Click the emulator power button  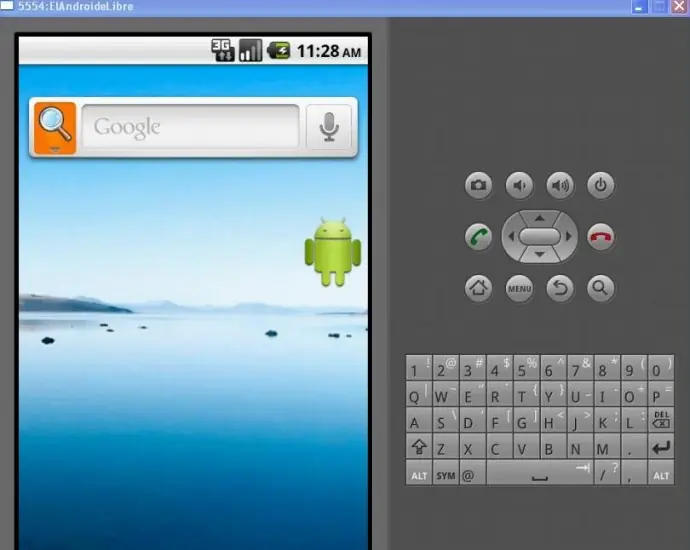coord(601,185)
